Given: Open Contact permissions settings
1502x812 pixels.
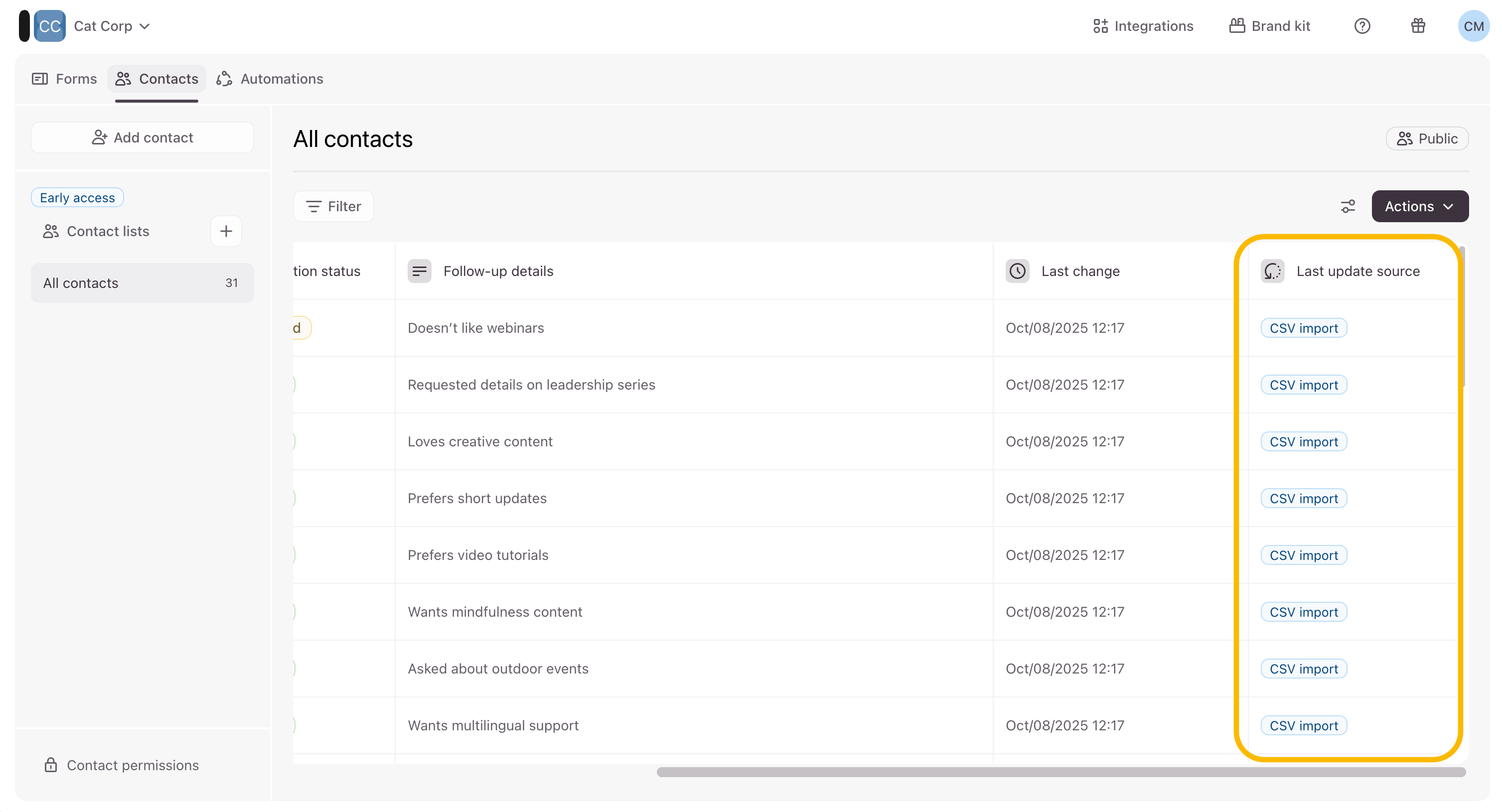Looking at the screenshot, I should click(121, 765).
